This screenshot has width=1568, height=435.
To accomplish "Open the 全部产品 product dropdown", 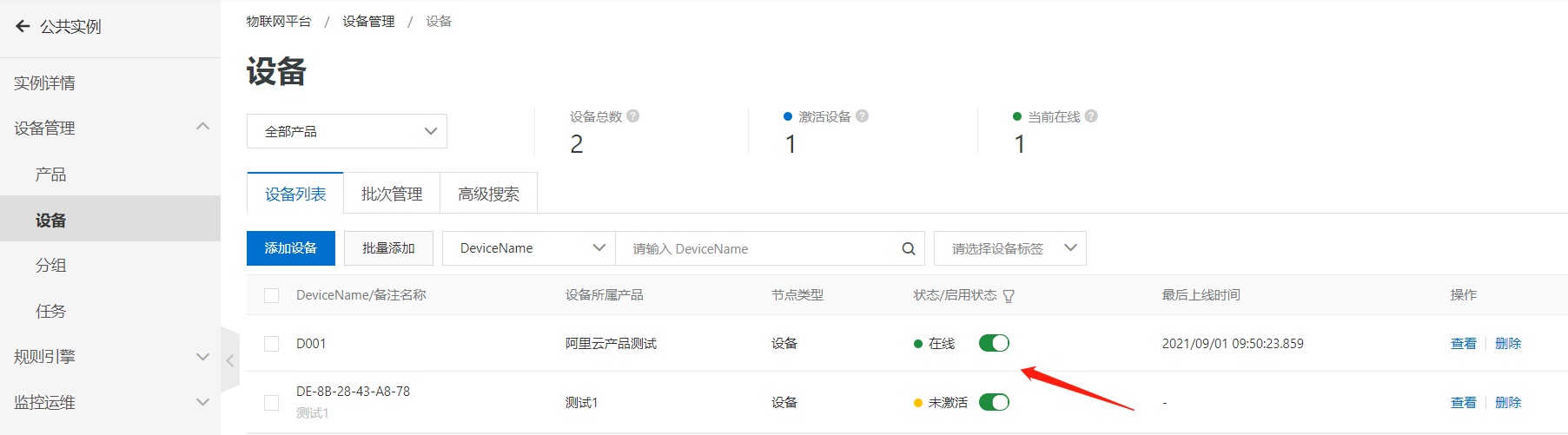I will tap(347, 131).
